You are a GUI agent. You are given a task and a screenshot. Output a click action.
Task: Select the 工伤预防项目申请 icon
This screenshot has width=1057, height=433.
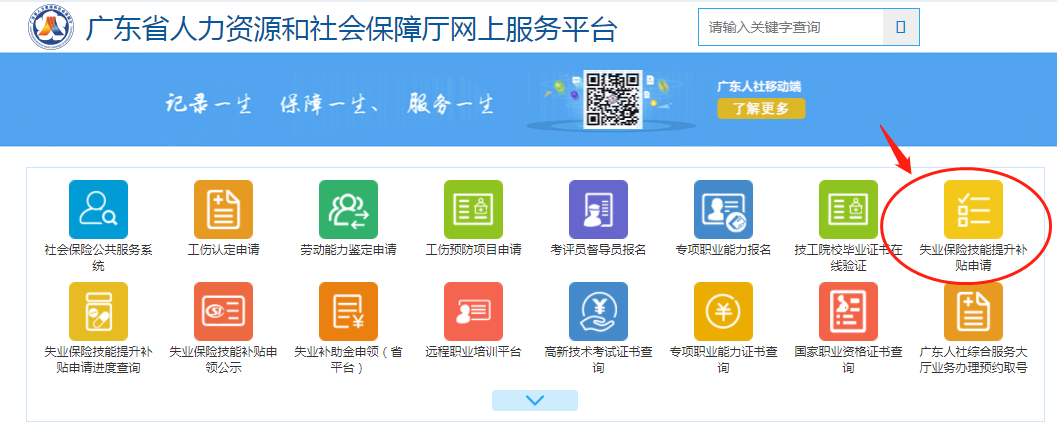coord(473,210)
